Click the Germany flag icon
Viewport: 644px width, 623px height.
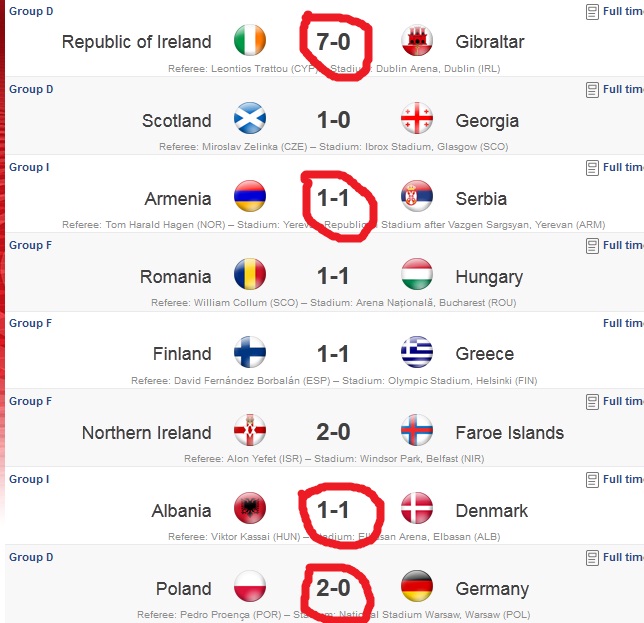pyautogui.click(x=417, y=588)
